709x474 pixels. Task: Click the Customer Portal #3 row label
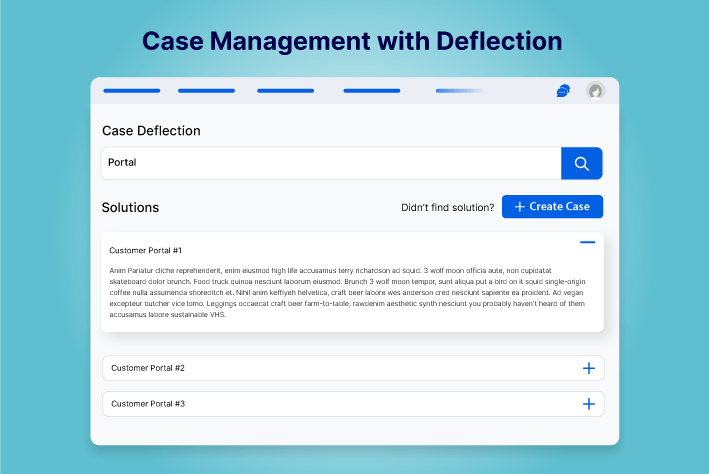[148, 404]
